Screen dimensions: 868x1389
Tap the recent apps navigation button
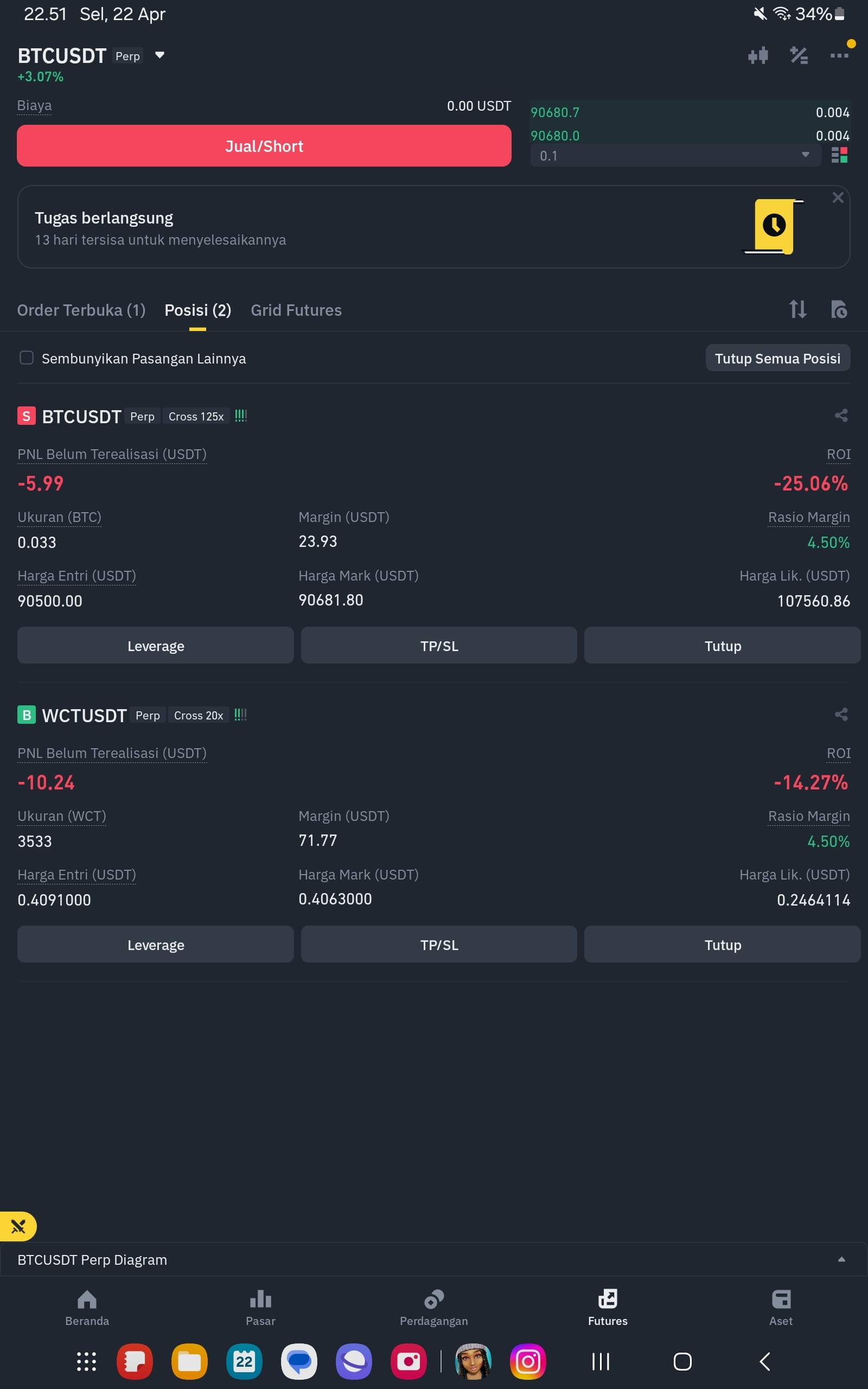click(x=601, y=1361)
